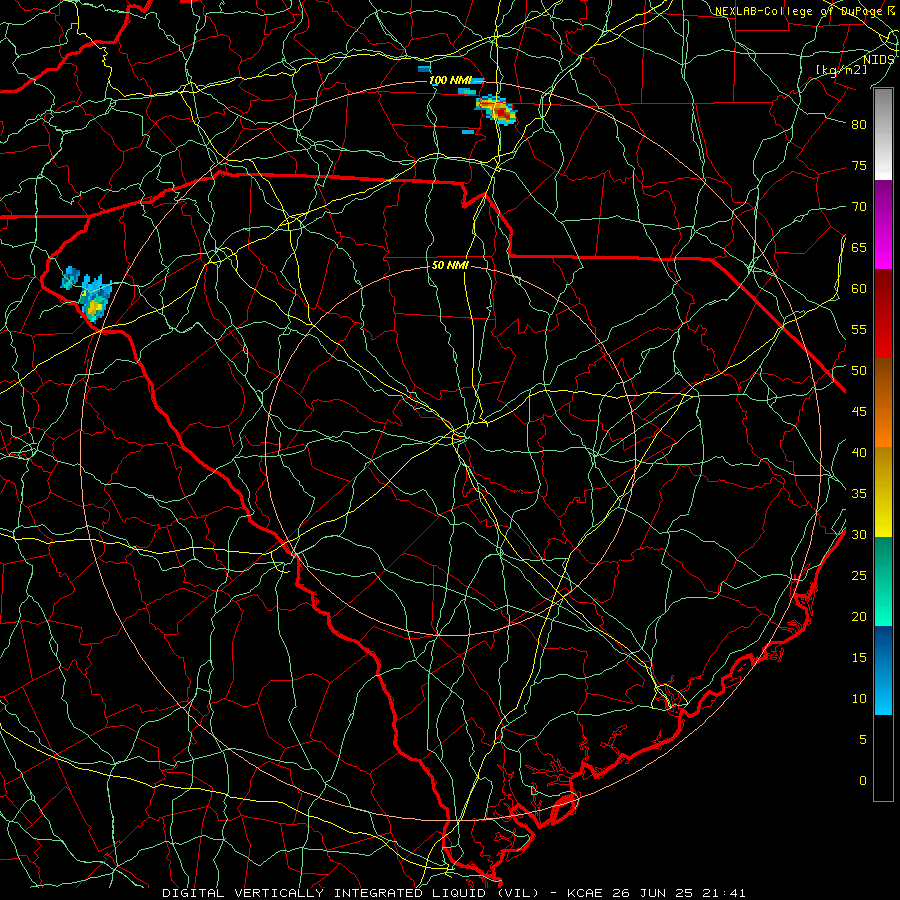The image size is (900, 900).
Task: Click the 15 value on color scale
Action: pos(859,658)
